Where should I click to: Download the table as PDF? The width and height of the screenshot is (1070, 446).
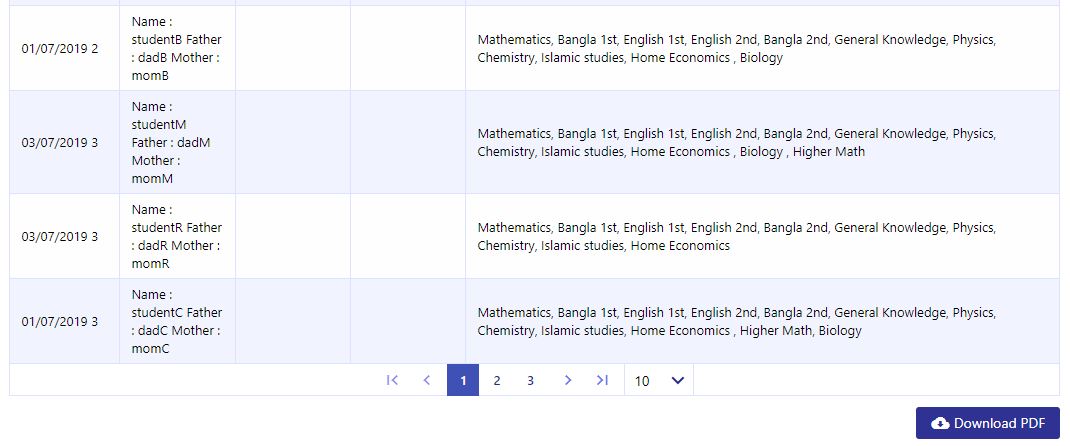click(x=987, y=423)
